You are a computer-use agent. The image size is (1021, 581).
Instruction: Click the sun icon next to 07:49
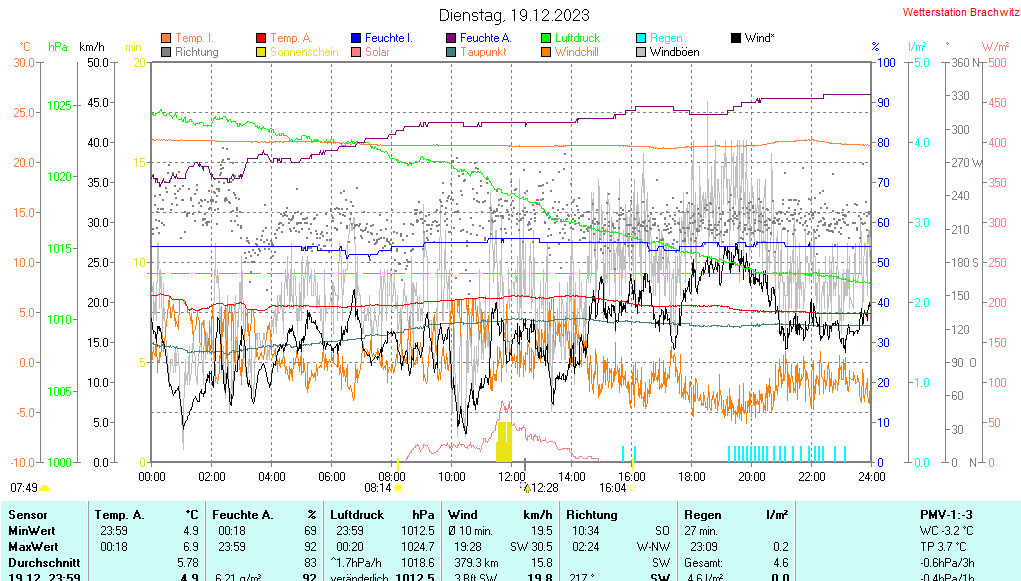pyautogui.click(x=45, y=488)
